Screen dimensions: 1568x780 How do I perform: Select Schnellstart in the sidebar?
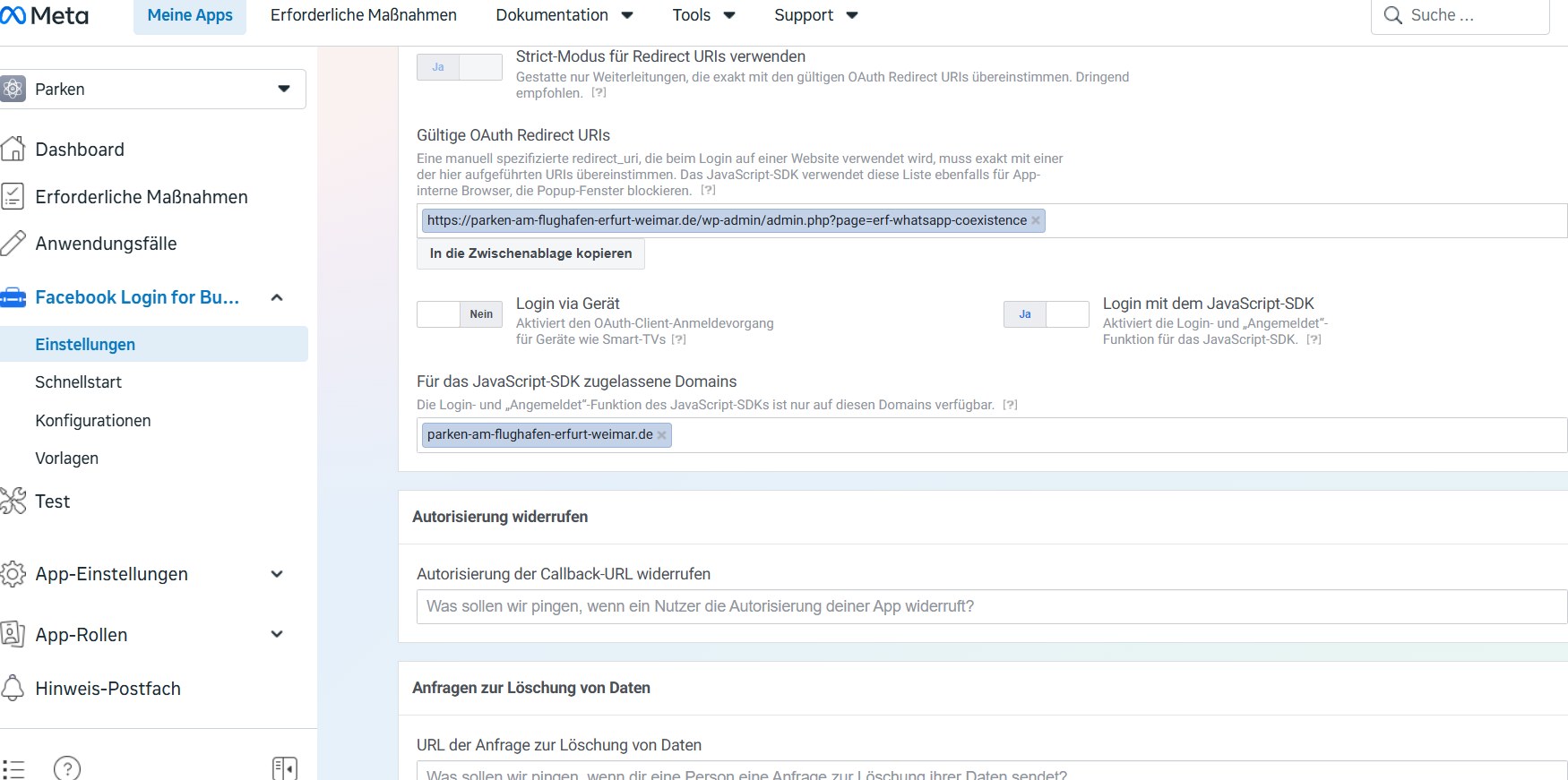click(x=79, y=382)
